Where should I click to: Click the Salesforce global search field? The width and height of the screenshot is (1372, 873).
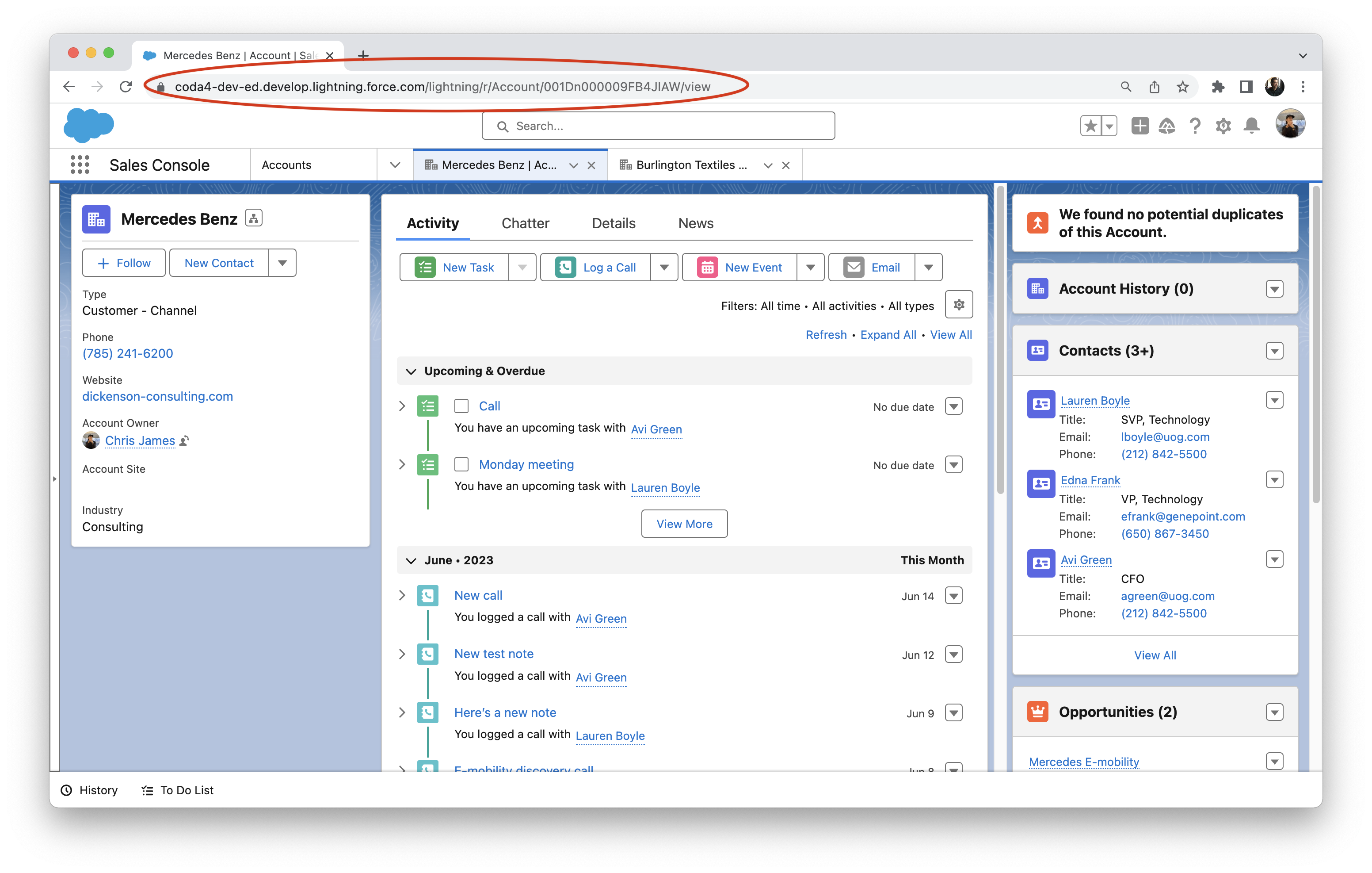[658, 126]
